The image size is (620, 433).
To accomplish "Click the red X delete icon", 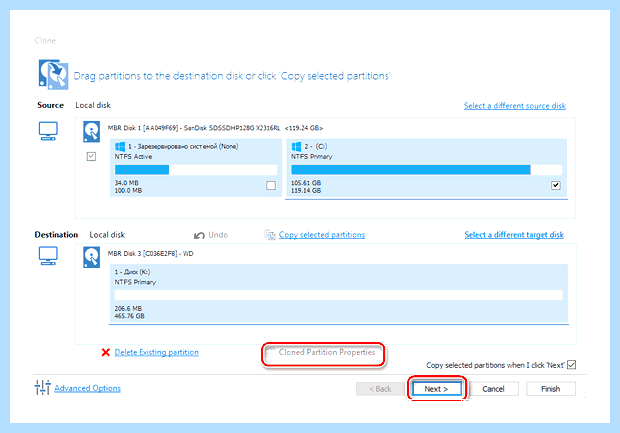I will tap(105, 352).
